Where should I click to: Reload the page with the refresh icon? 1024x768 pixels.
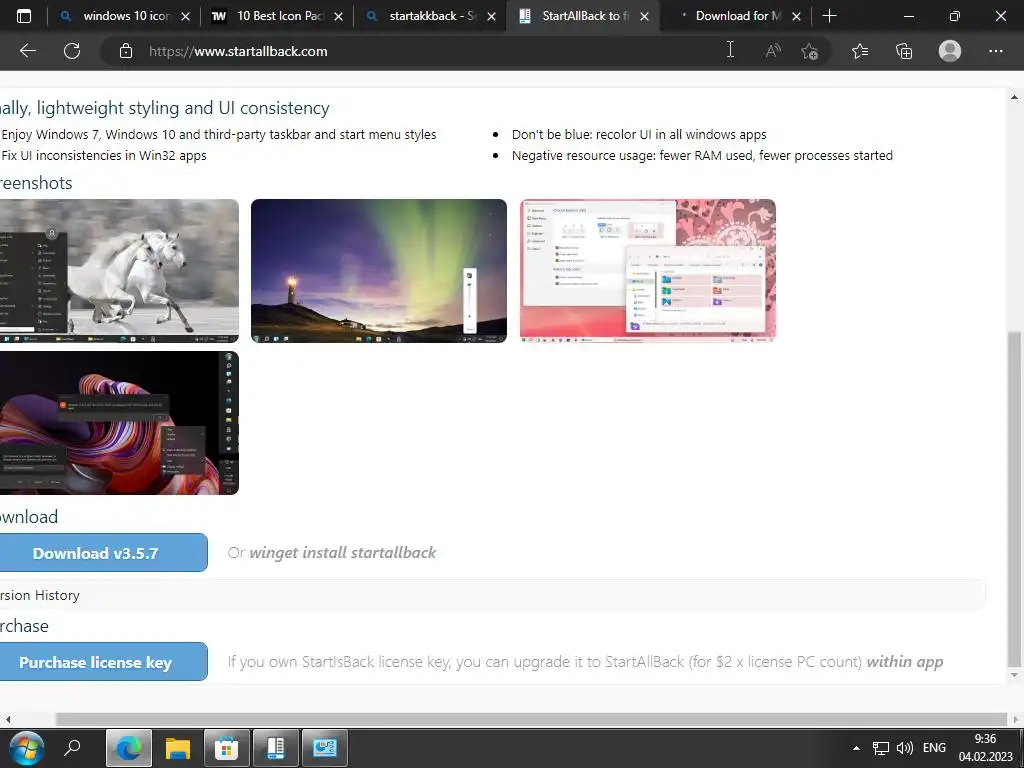72,51
